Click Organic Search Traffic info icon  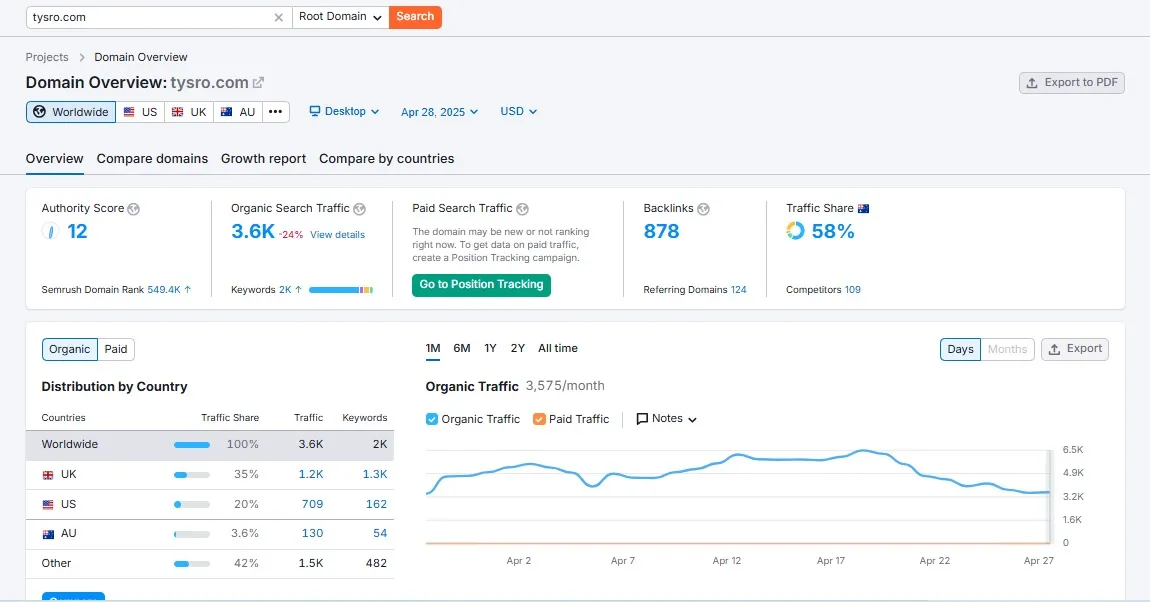[360, 209]
